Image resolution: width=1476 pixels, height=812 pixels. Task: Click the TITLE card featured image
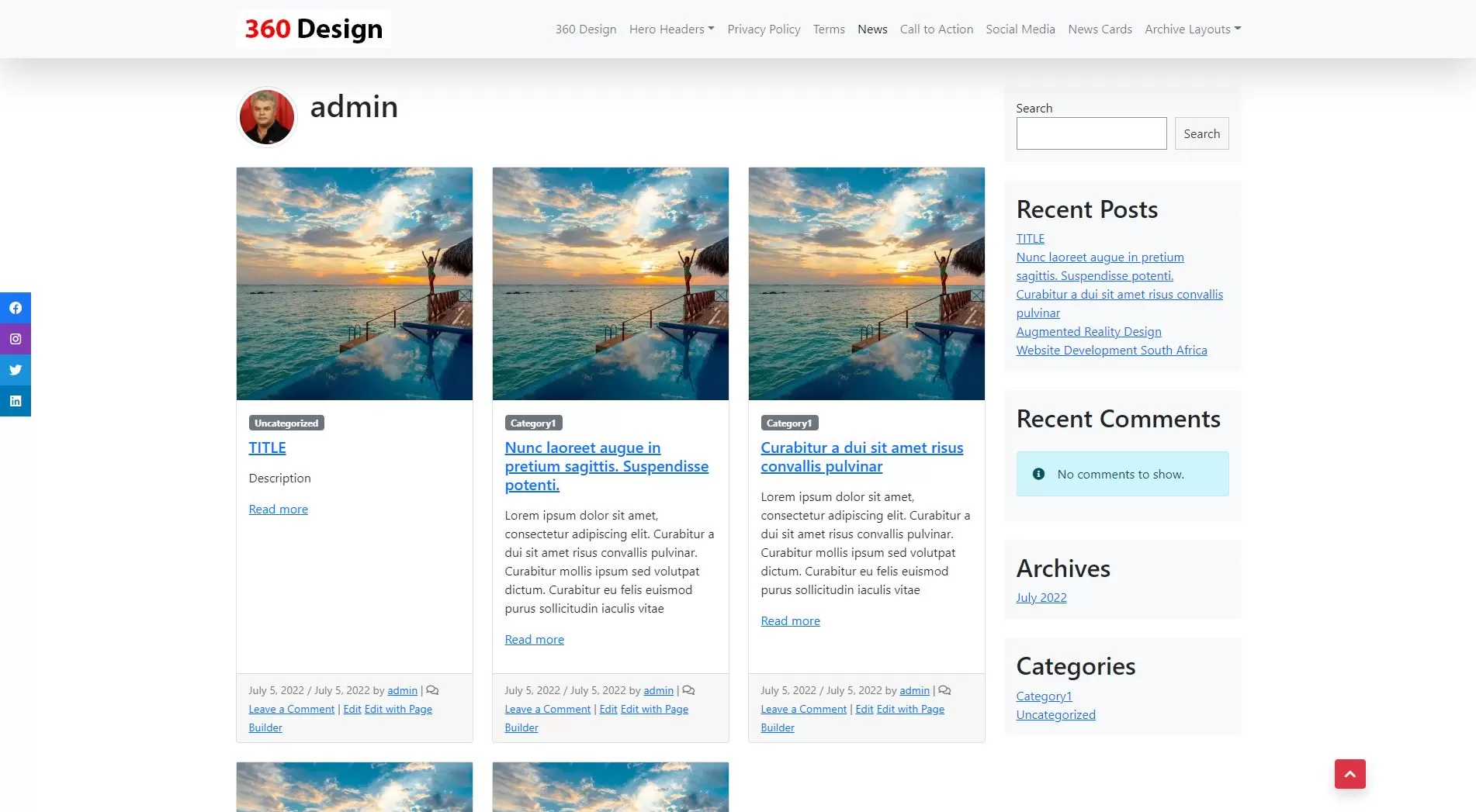355,284
